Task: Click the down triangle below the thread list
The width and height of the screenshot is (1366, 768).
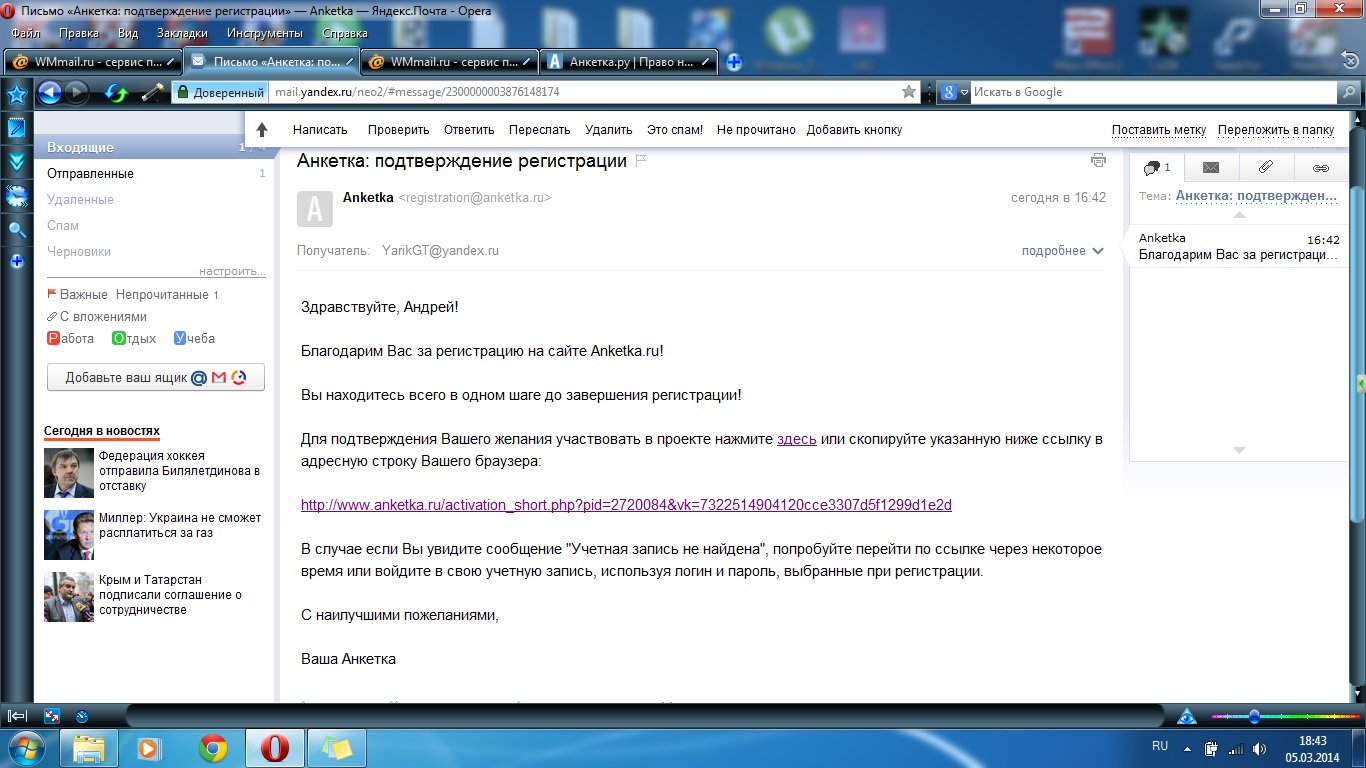Action: coord(1239,450)
